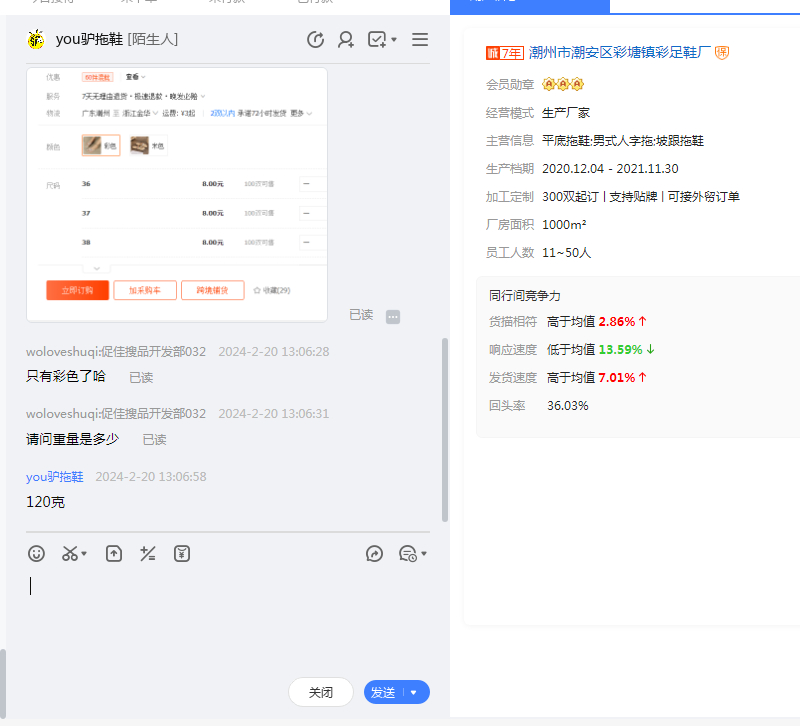Click the 立即订购 button in the screenshot image
Image resolution: width=800 pixels, height=726 pixels.
[78, 290]
